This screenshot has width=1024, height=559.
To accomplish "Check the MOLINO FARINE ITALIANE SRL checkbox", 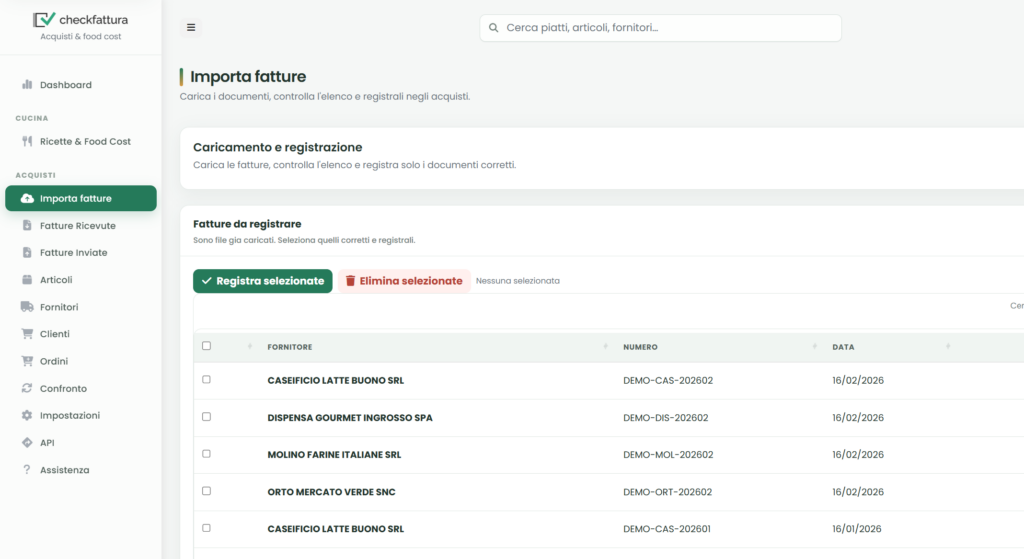I will pyautogui.click(x=206, y=454).
